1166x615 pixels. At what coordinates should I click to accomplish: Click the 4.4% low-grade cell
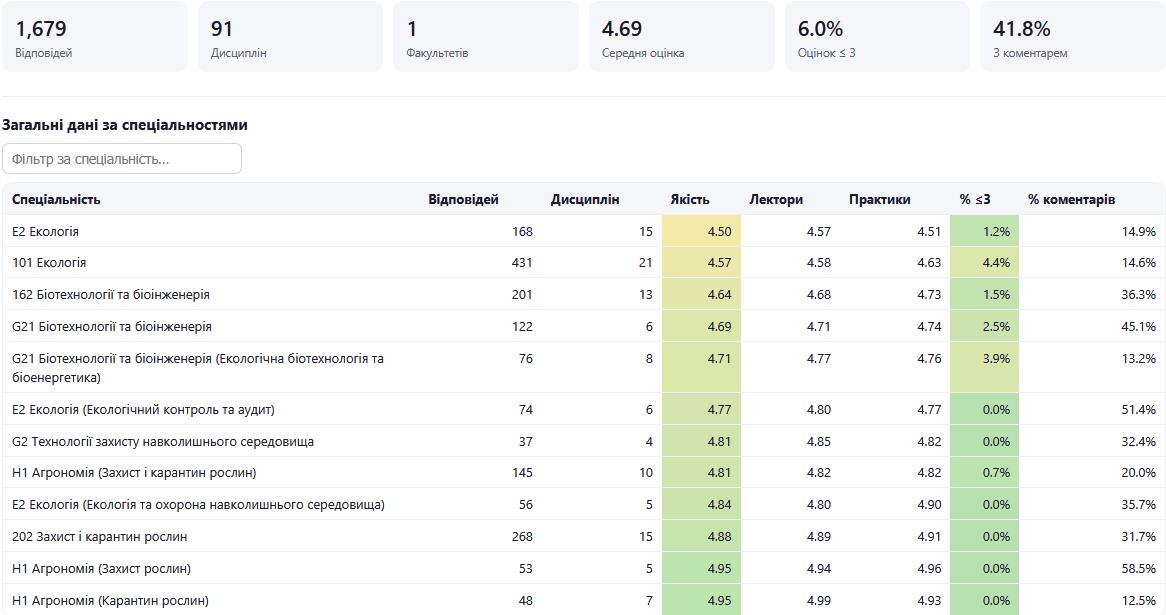coord(985,263)
